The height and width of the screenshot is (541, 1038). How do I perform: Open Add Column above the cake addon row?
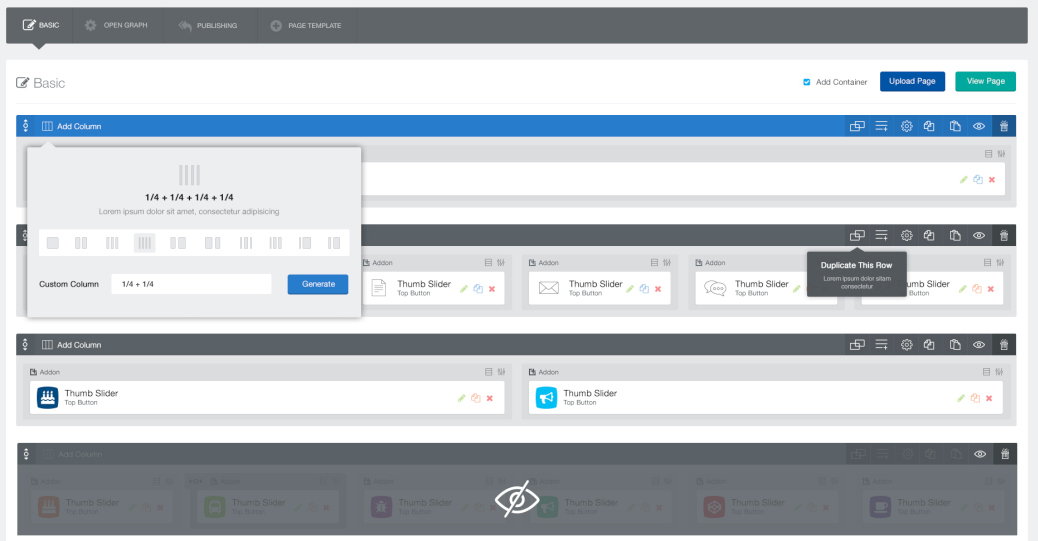[x=71, y=344]
